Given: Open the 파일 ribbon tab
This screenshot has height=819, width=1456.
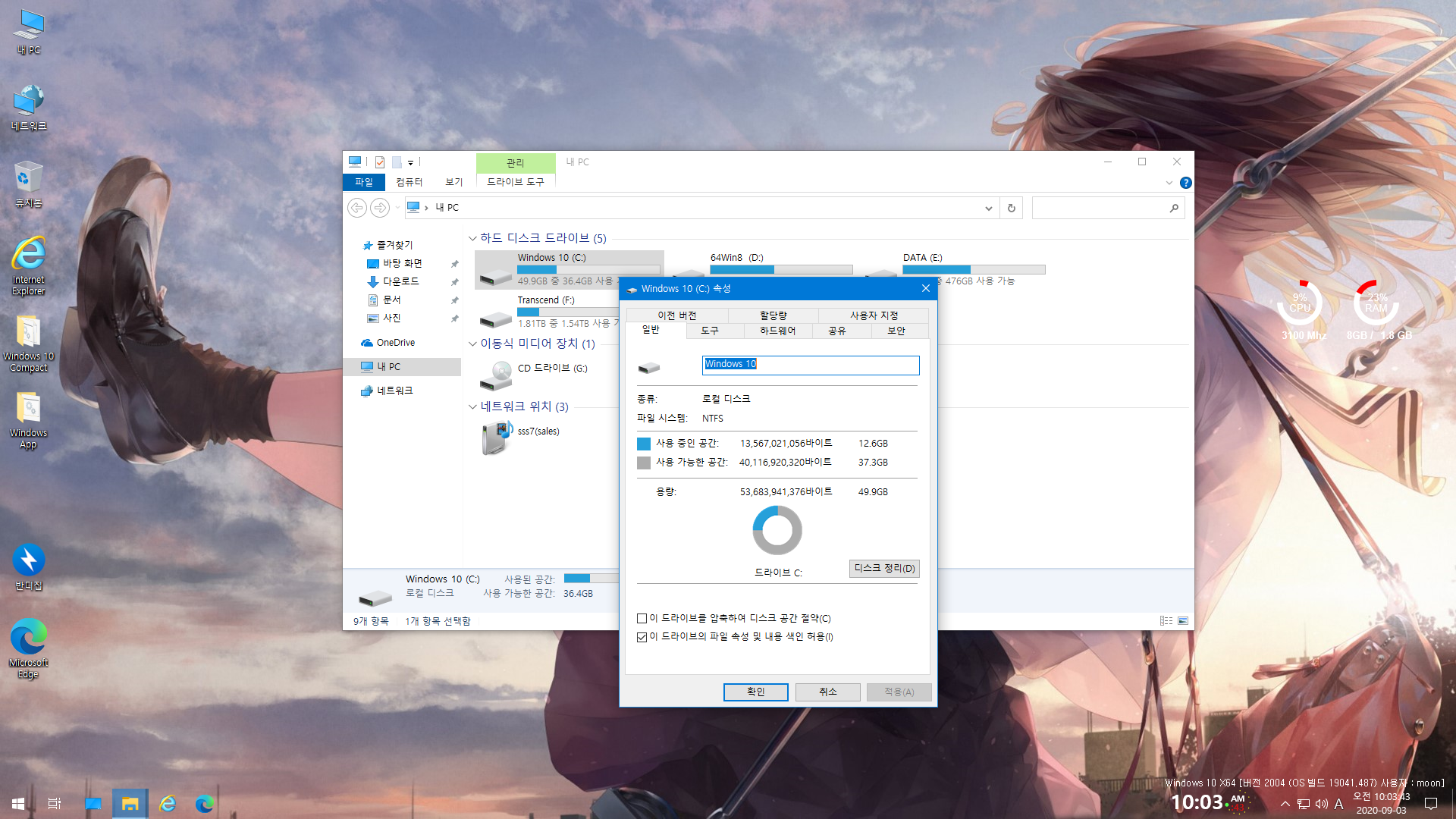Looking at the screenshot, I should tap(364, 182).
